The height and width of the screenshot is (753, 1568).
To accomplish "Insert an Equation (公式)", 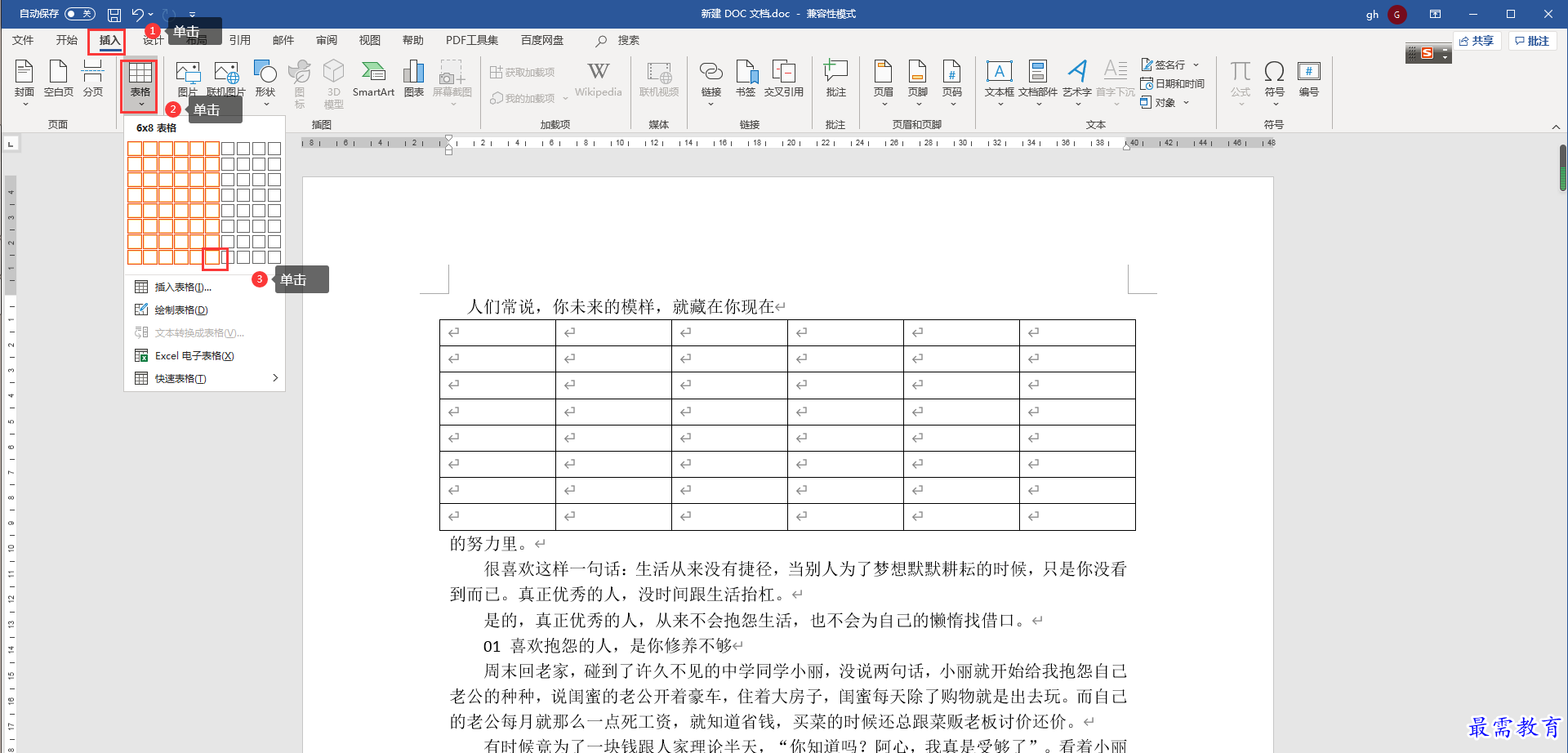I will [1241, 83].
